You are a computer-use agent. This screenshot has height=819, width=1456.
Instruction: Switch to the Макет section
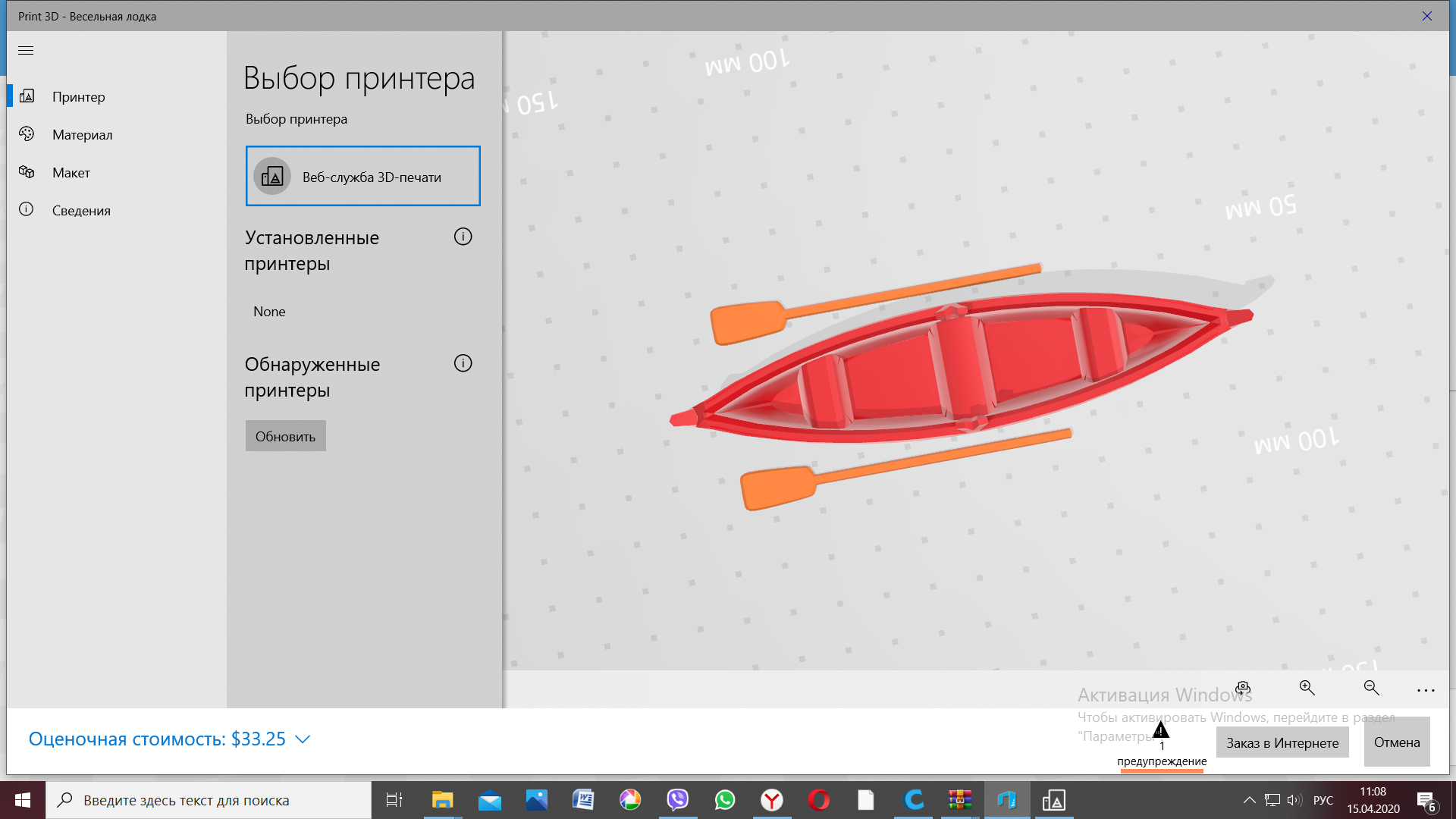pos(27,172)
